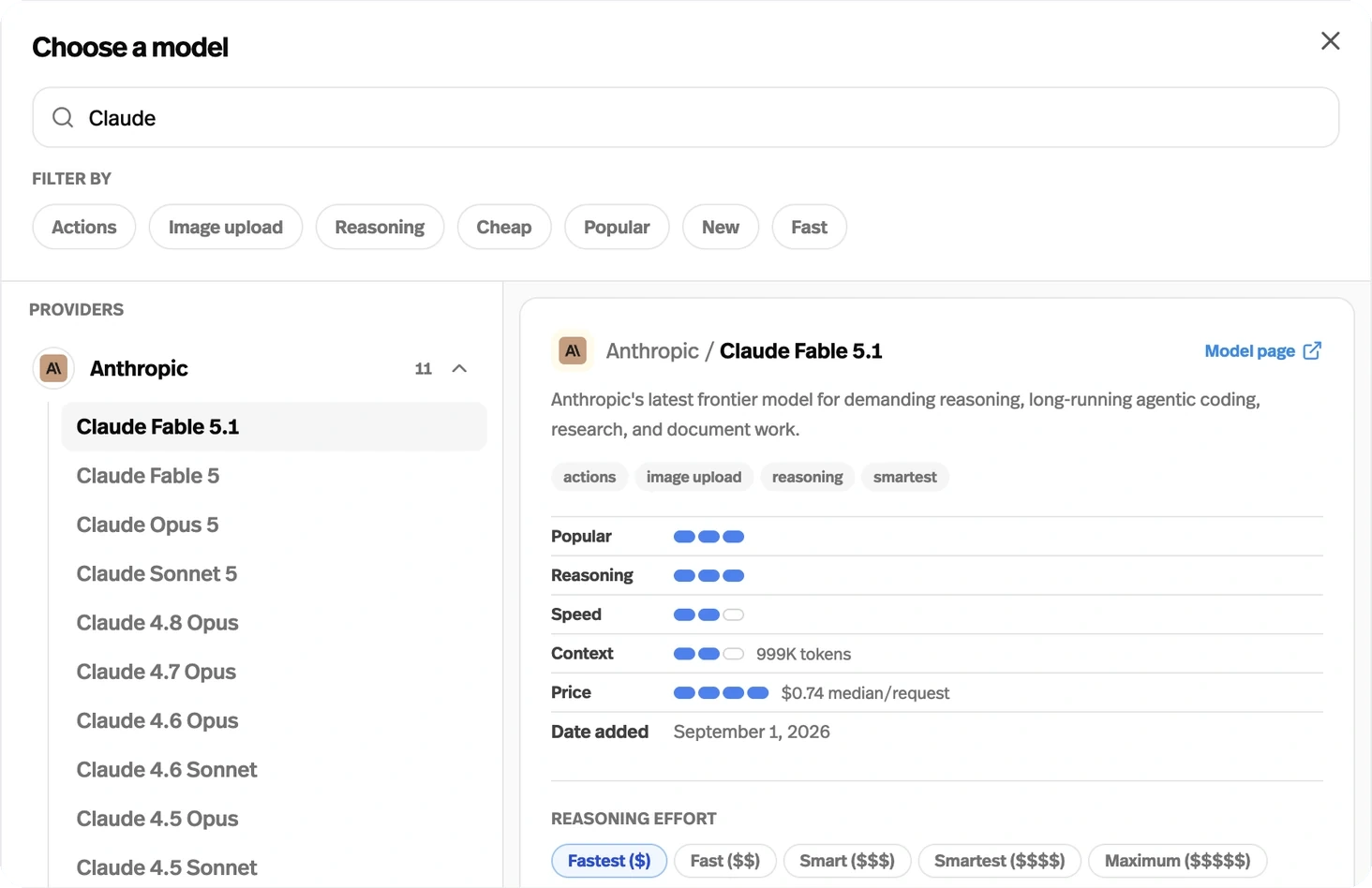Select Claude Fable 5 model
This screenshot has width=1372, height=888.
click(x=275, y=476)
